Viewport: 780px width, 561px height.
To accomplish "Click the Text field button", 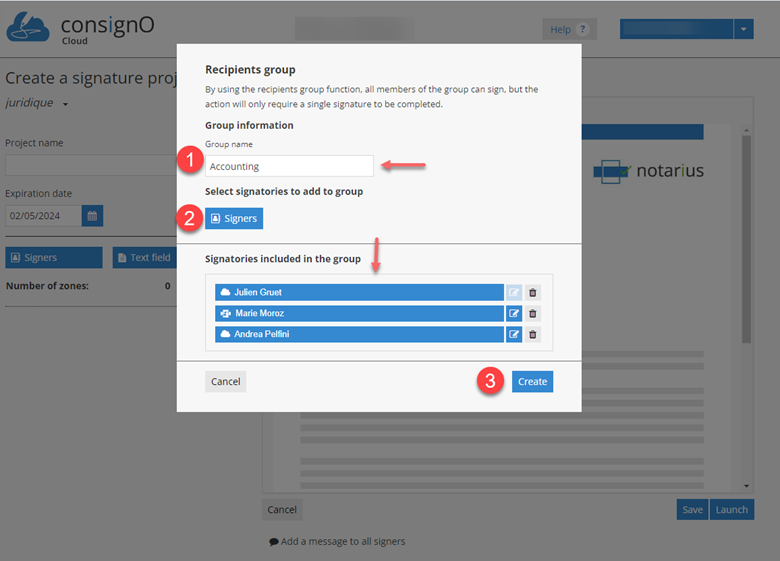I will (144, 258).
